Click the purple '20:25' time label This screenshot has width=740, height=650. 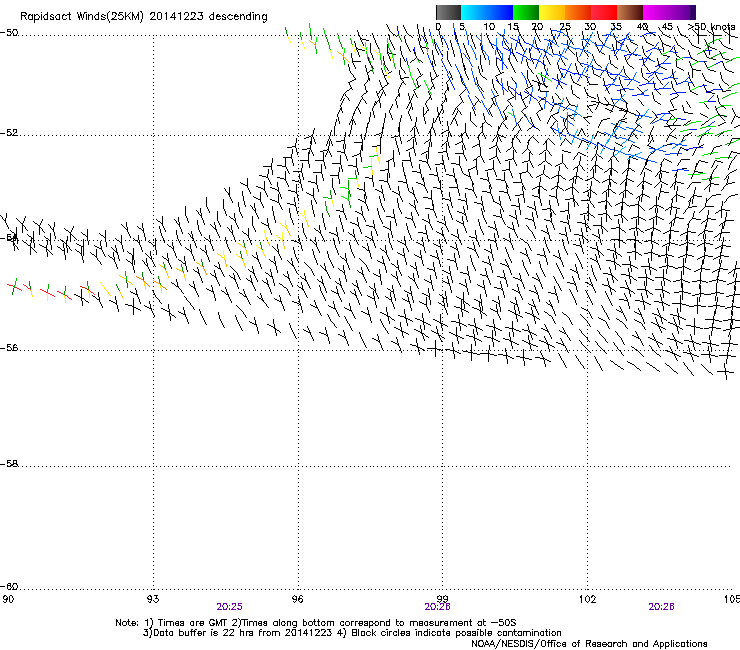tap(229, 607)
